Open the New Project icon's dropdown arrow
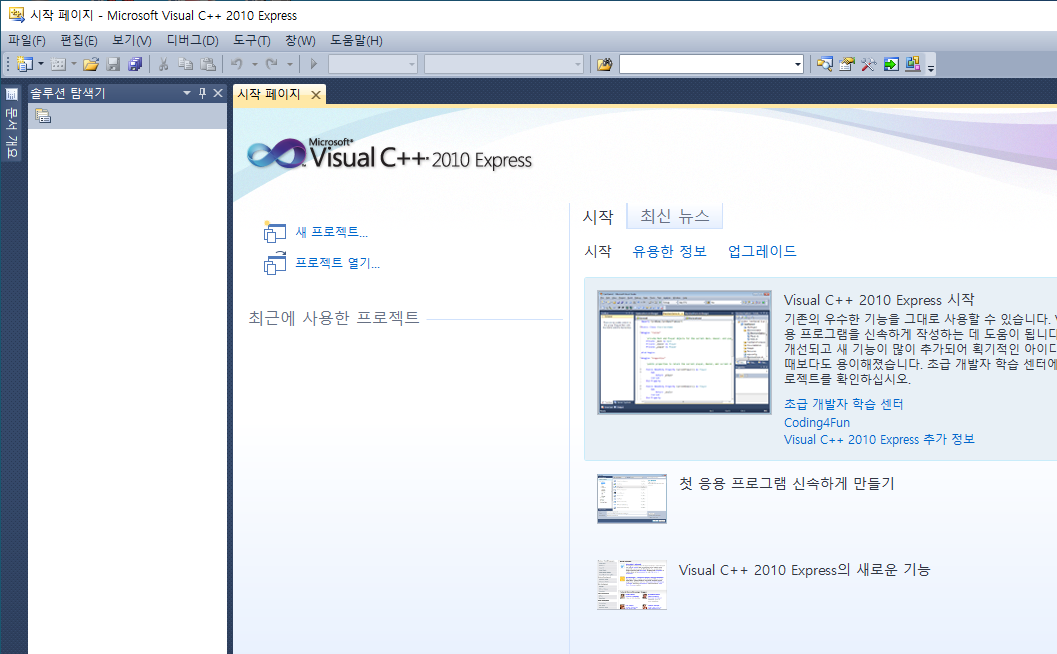This screenshot has height=654, width=1057. 41,64
